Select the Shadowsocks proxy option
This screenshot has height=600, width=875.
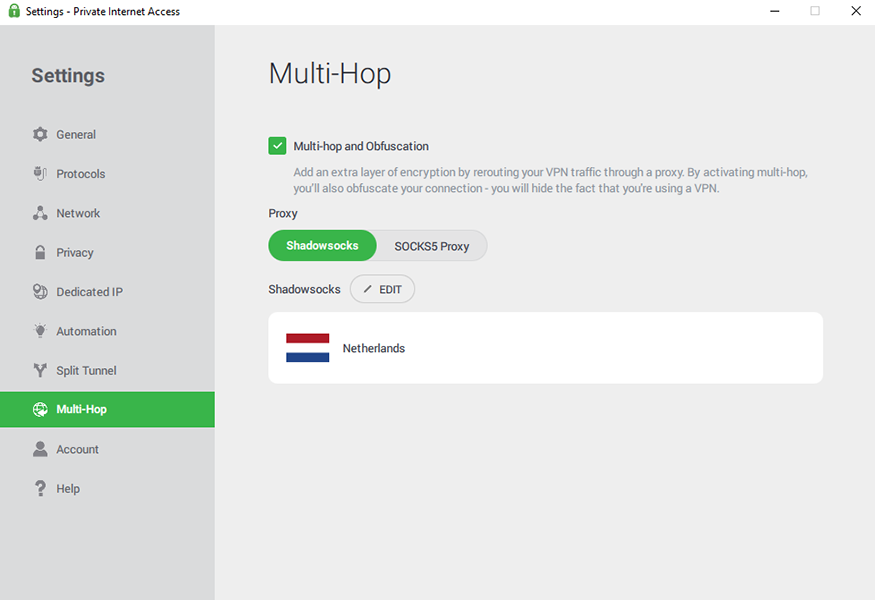click(322, 246)
